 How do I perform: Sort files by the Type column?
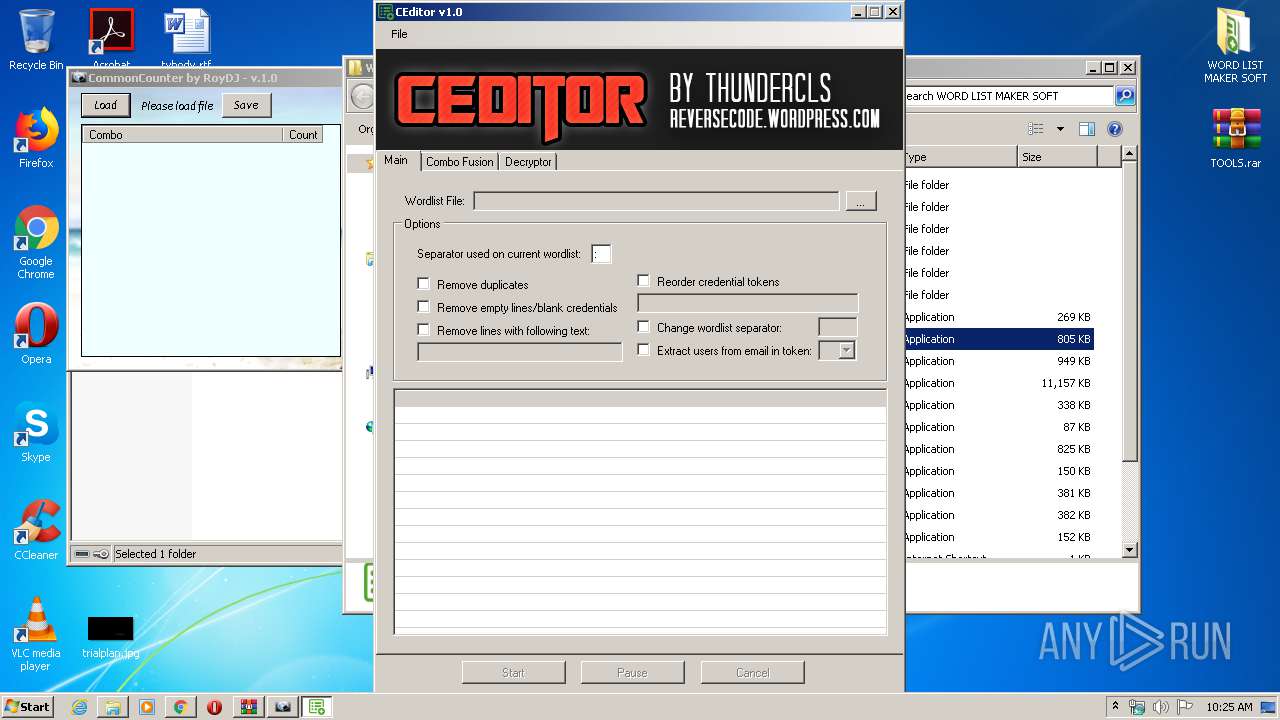[x=960, y=157]
